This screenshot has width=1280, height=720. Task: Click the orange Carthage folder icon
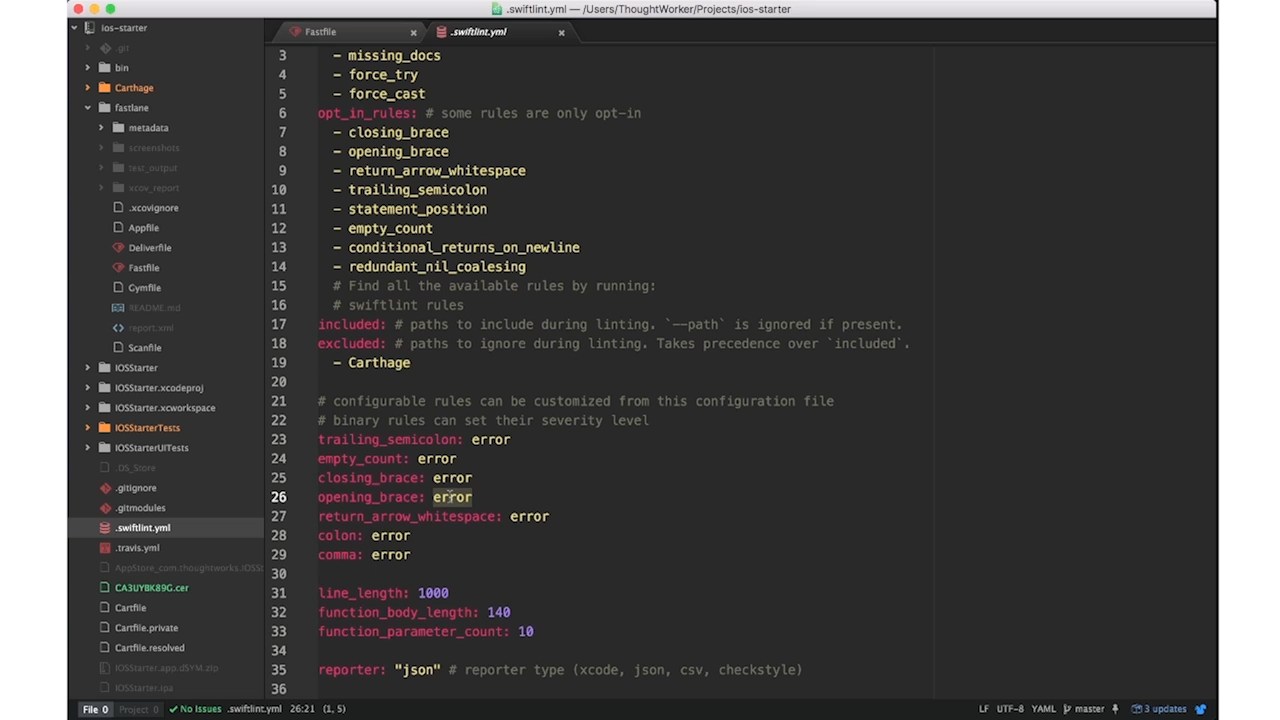tap(105, 88)
